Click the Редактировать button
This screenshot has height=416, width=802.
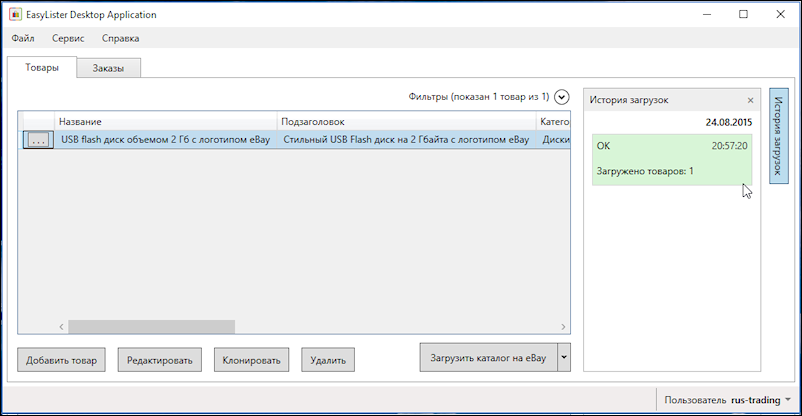point(160,360)
